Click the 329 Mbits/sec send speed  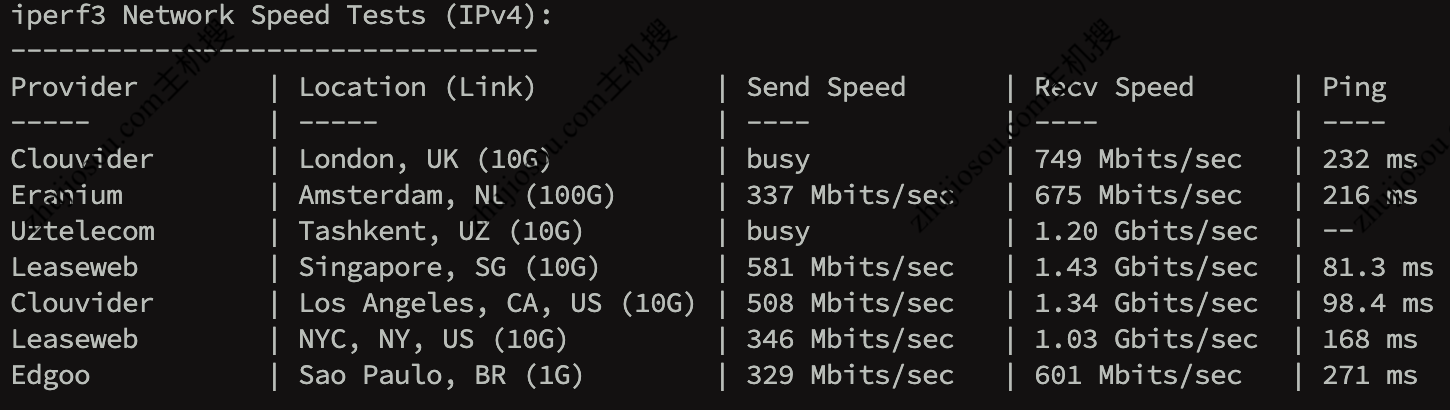point(850,376)
